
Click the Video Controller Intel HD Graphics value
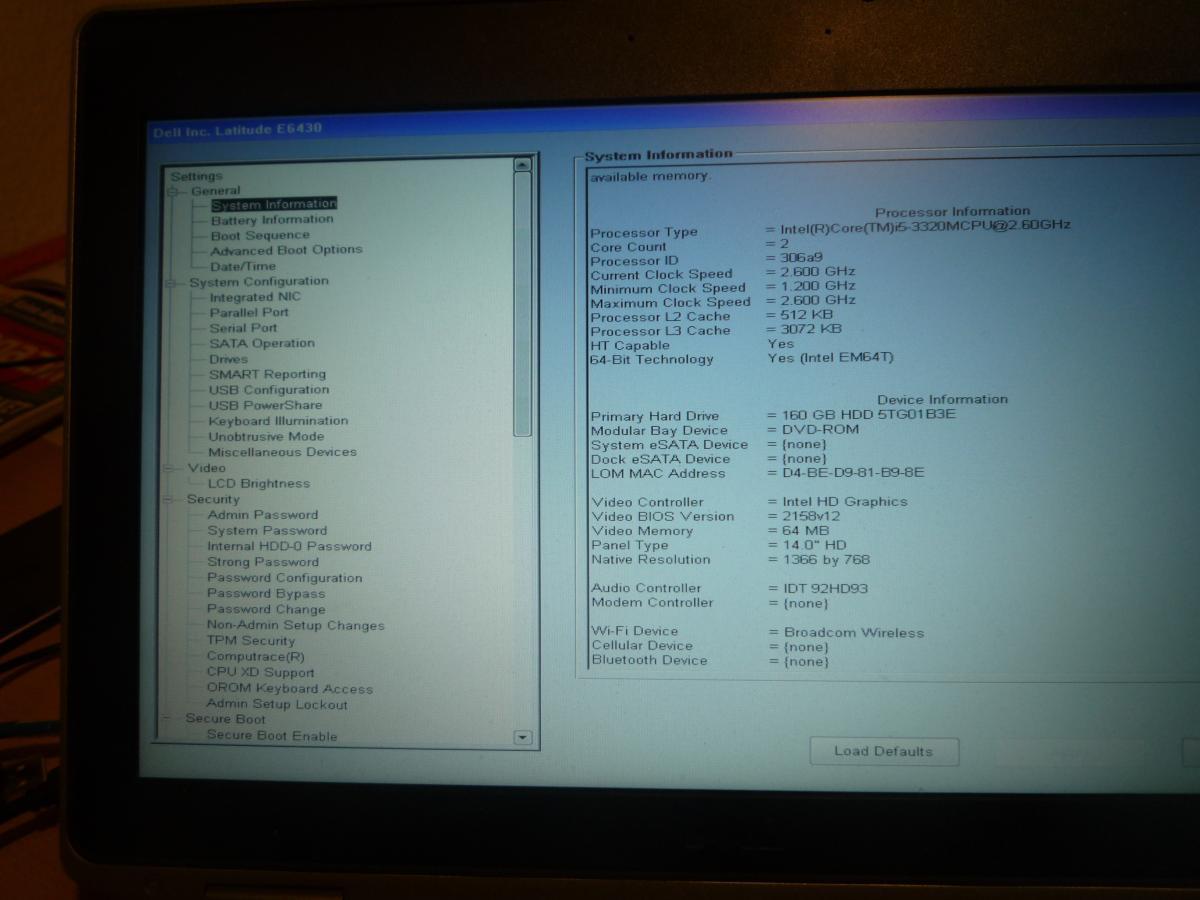tap(845, 502)
